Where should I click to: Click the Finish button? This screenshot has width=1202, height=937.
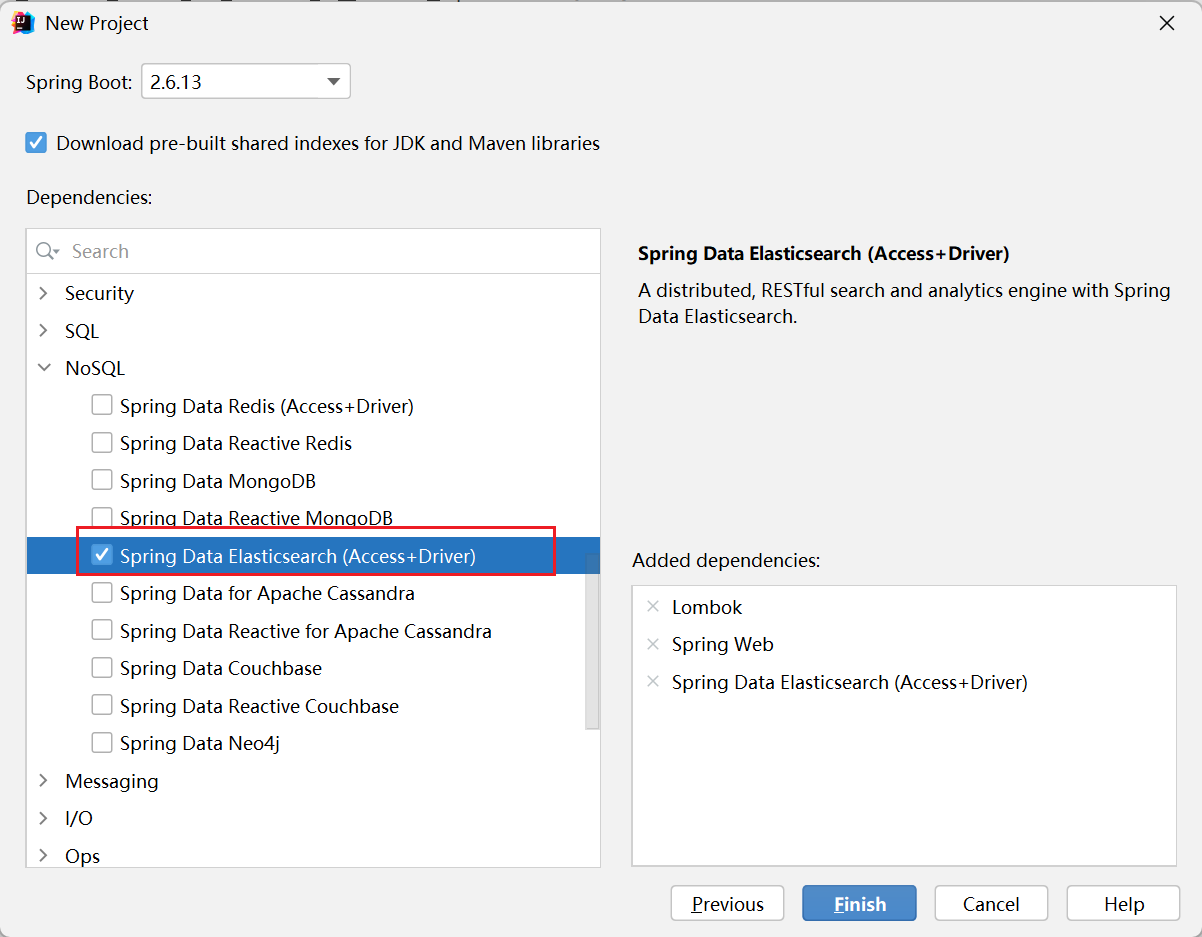(x=859, y=904)
